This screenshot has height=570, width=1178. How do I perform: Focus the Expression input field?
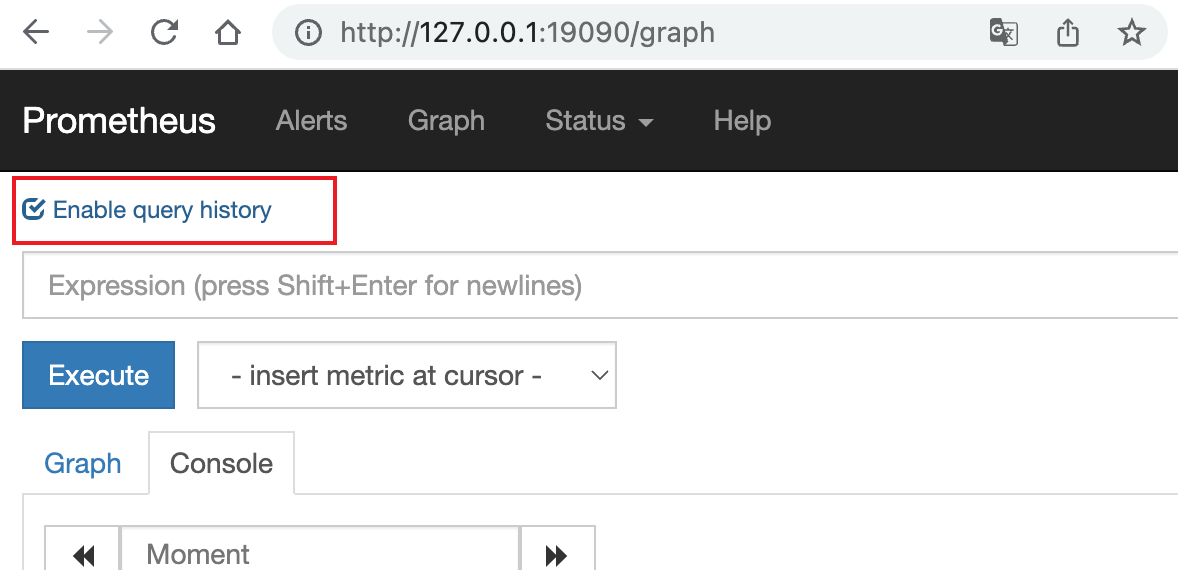(600, 286)
